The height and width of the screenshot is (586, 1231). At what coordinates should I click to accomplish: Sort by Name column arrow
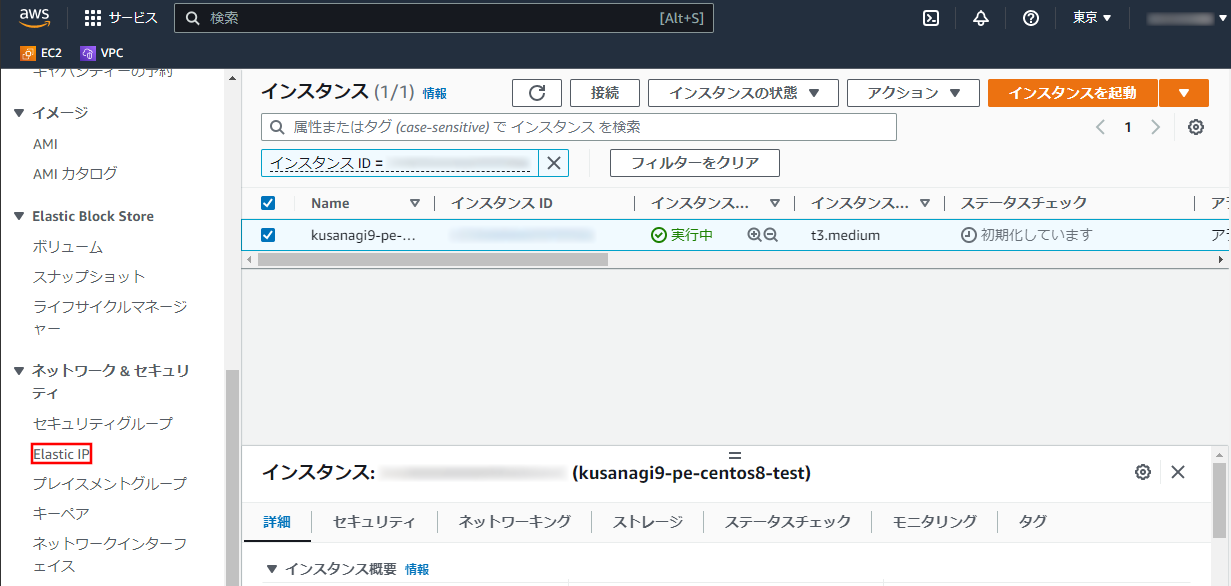pyautogui.click(x=415, y=204)
